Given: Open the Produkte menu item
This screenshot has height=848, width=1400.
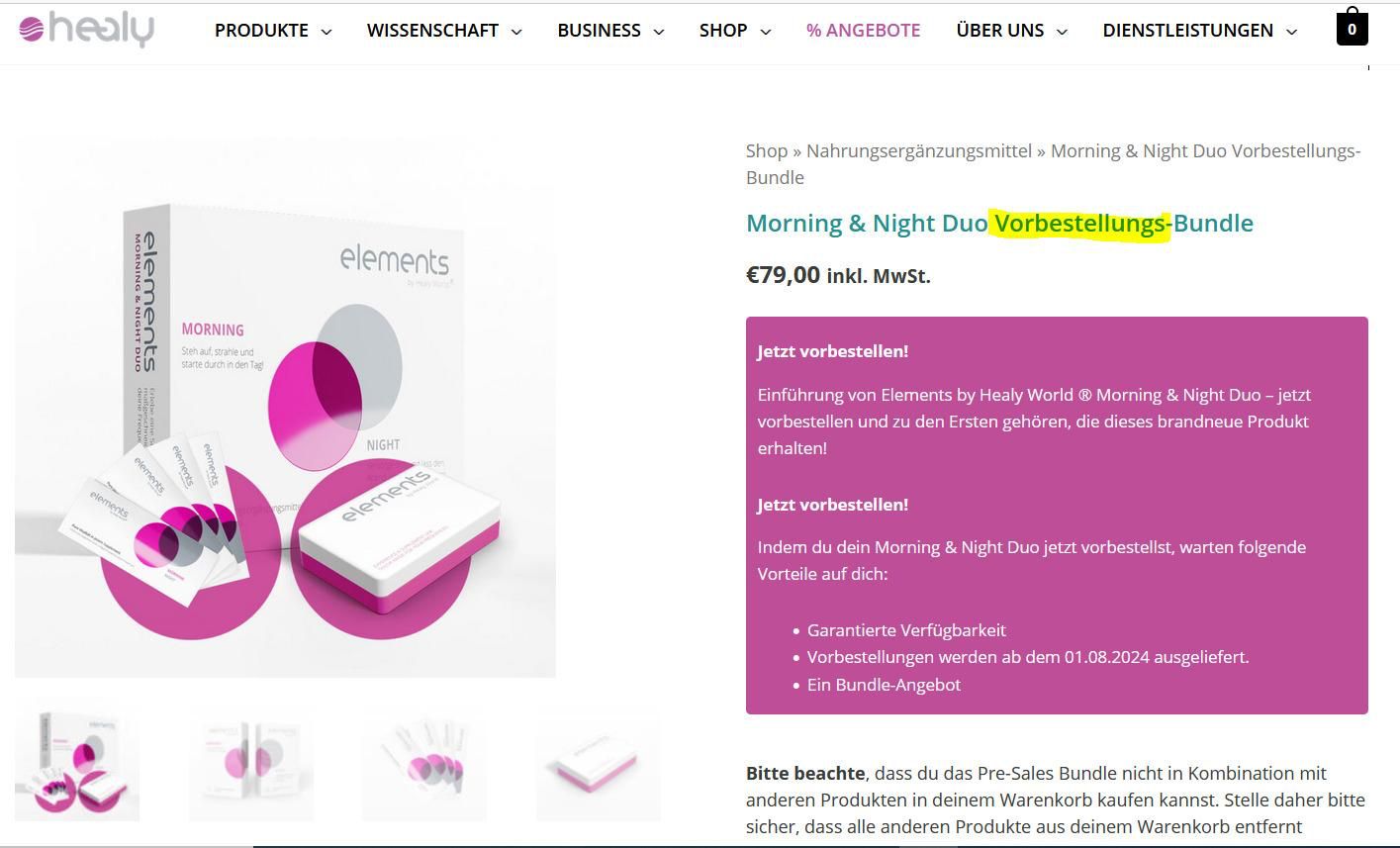Looking at the screenshot, I should (x=261, y=31).
